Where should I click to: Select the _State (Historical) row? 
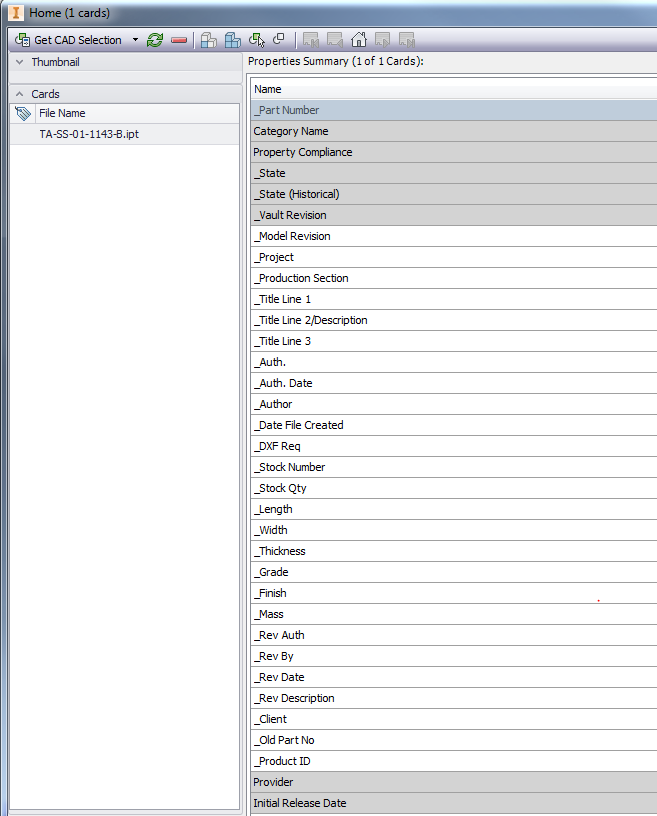453,194
